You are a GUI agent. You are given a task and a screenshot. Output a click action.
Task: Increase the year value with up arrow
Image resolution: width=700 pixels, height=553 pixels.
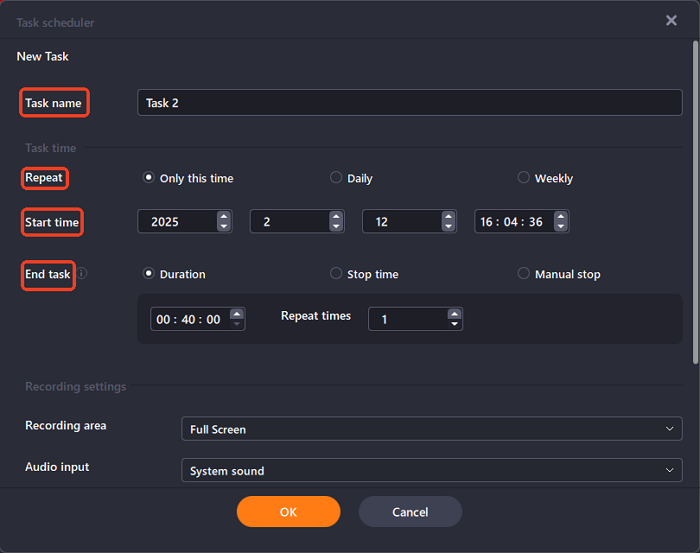coord(224,216)
